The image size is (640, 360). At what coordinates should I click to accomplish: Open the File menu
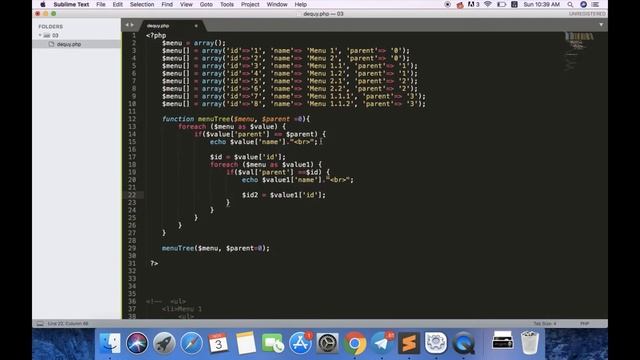point(101,4)
